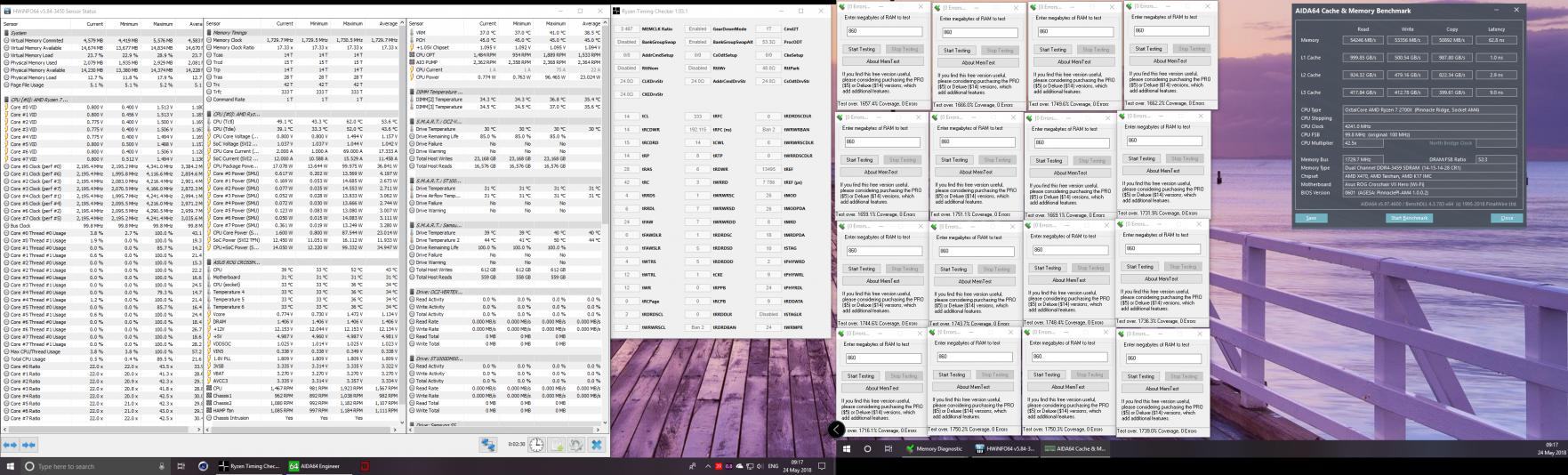Click Start Testing in 1751.1% coverage MemTest
The image size is (1568, 475).
[954, 160]
